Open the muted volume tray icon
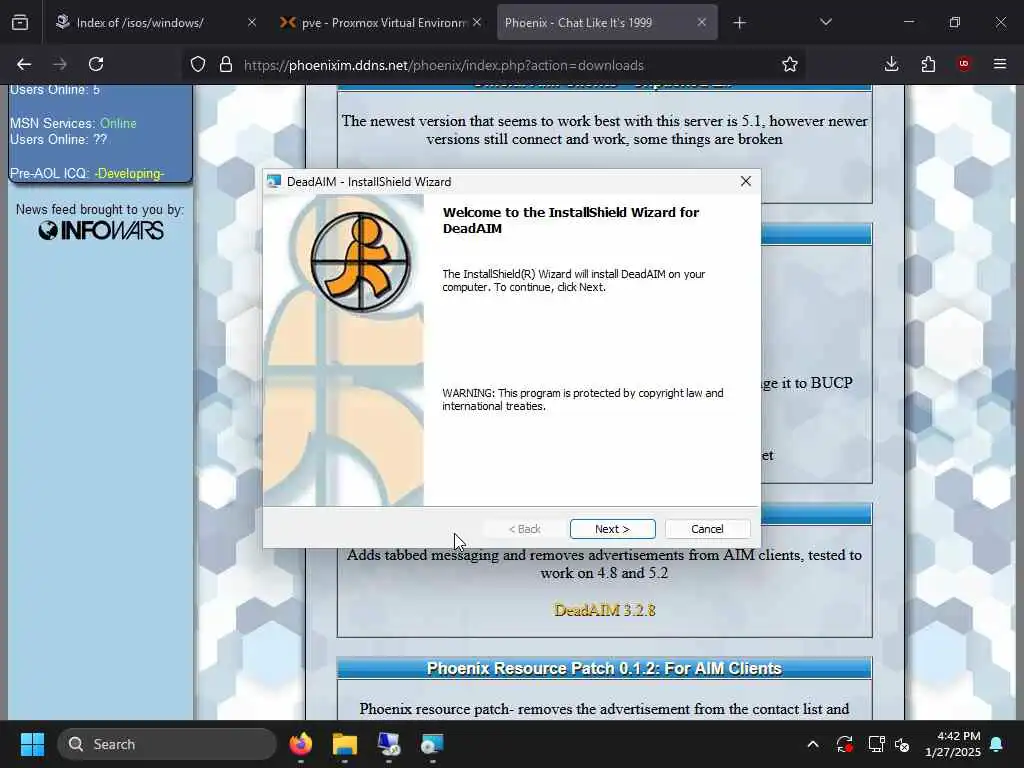 tap(903, 744)
